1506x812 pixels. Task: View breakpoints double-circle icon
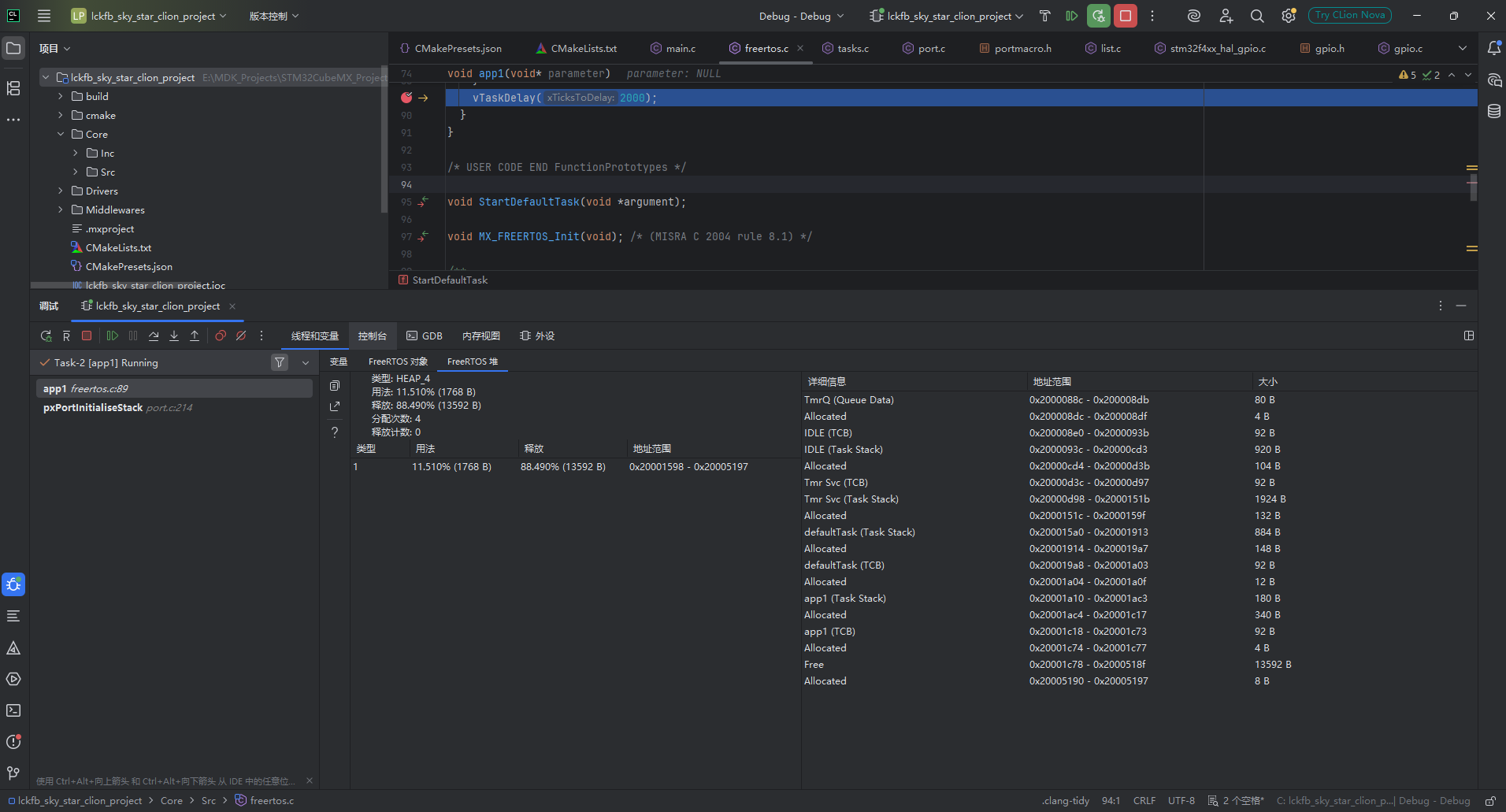[221, 336]
